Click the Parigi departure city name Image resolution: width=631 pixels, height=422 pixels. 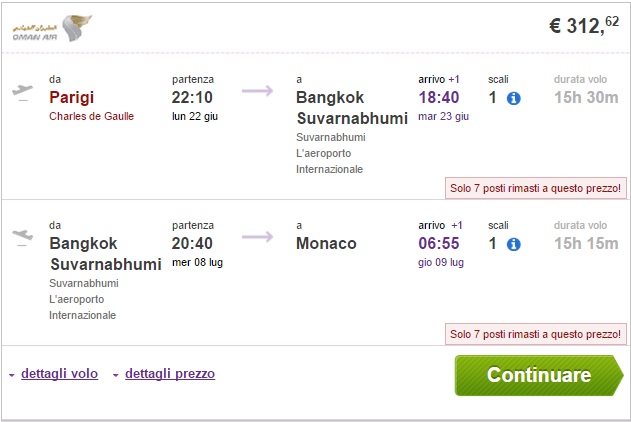coord(76,97)
